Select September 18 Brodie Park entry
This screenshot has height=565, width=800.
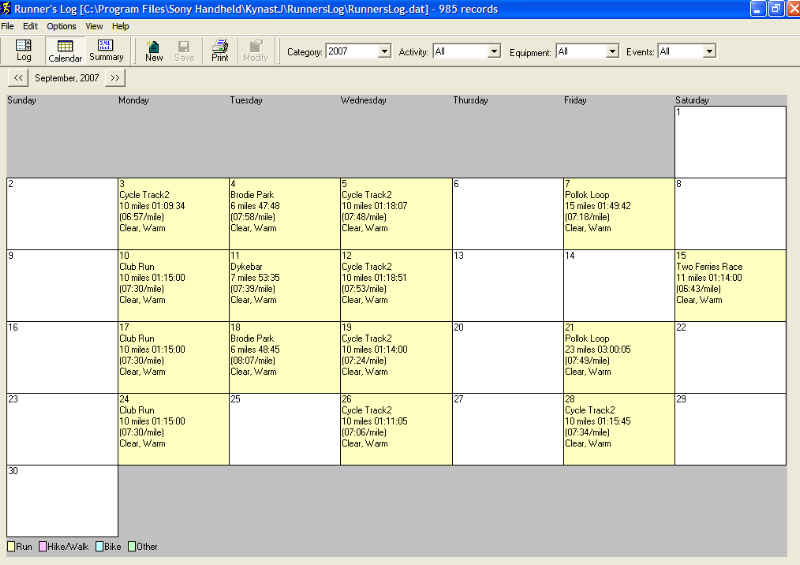285,358
